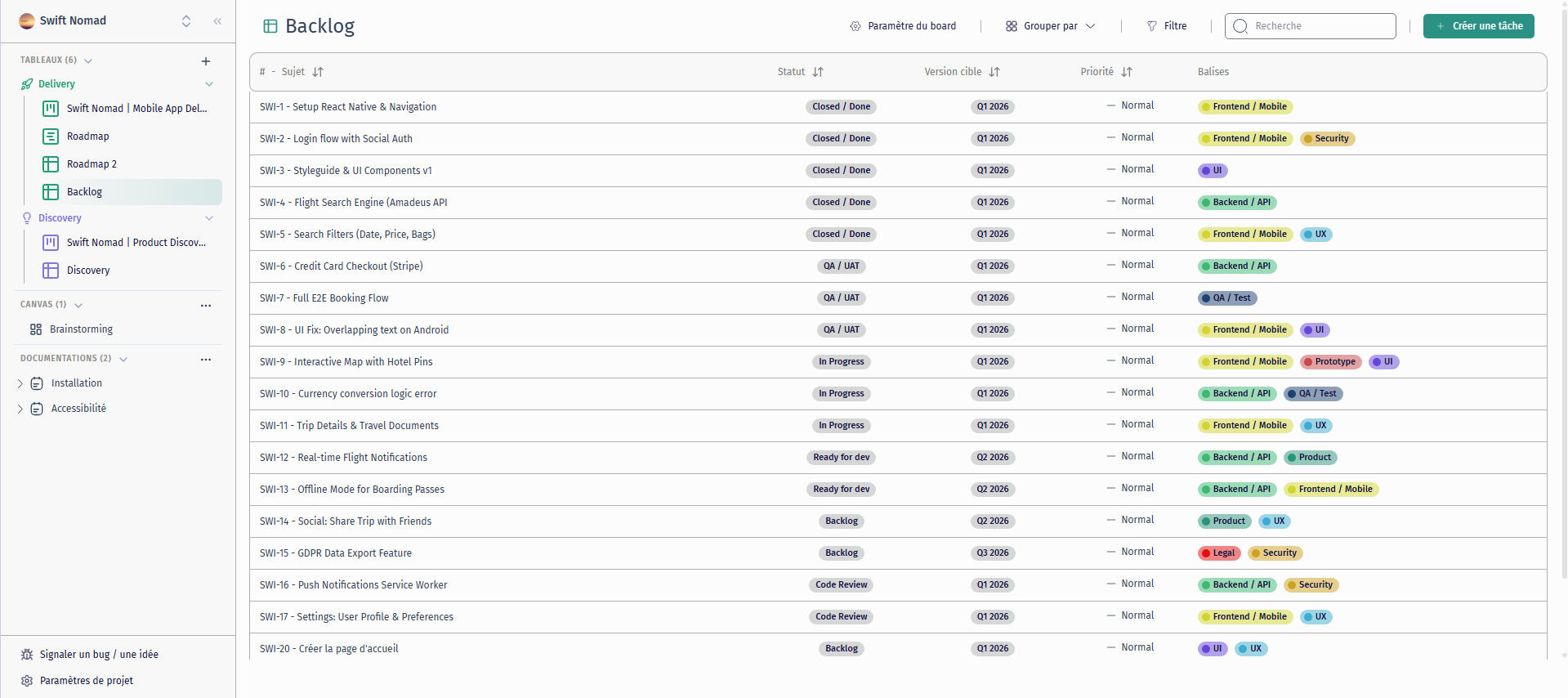Screen dimensions: 1568x698
Task: Click the Recherche search field
Action: pyautogui.click(x=1311, y=26)
